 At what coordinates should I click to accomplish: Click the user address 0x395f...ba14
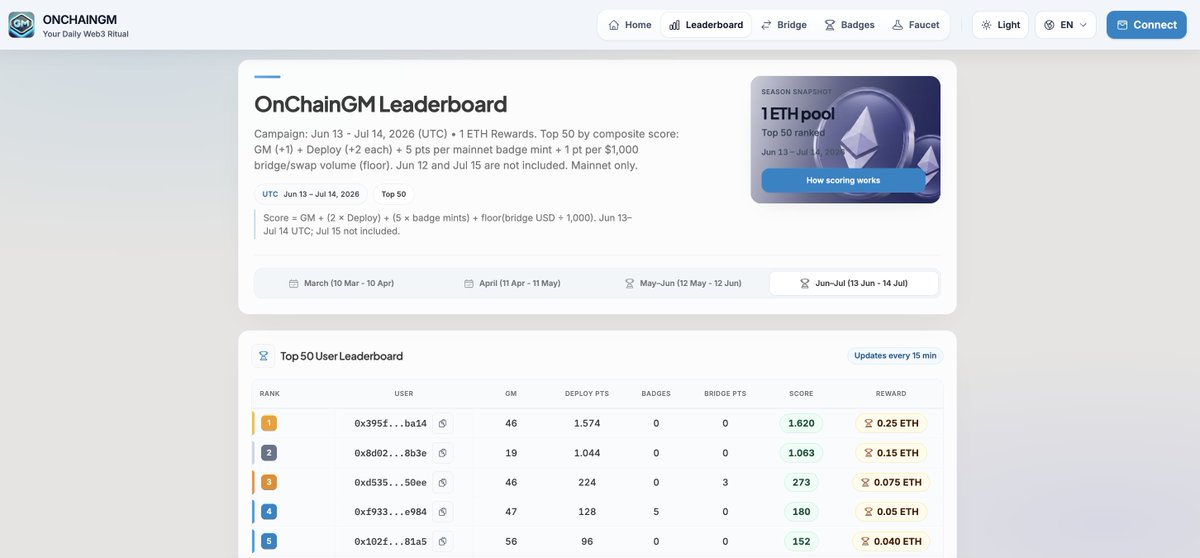[x=390, y=424]
